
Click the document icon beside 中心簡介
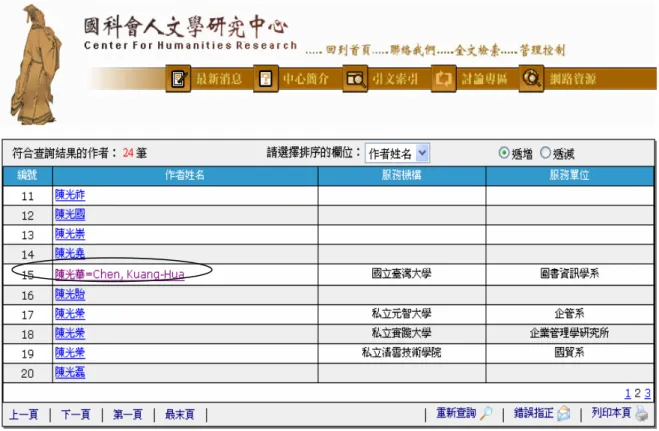pyautogui.click(x=266, y=79)
